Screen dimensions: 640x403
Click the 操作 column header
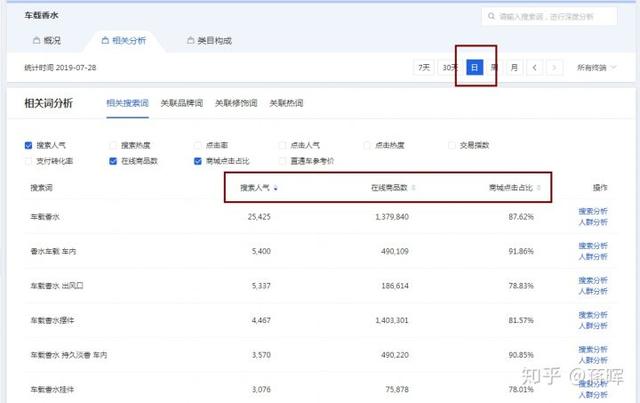[x=600, y=188]
